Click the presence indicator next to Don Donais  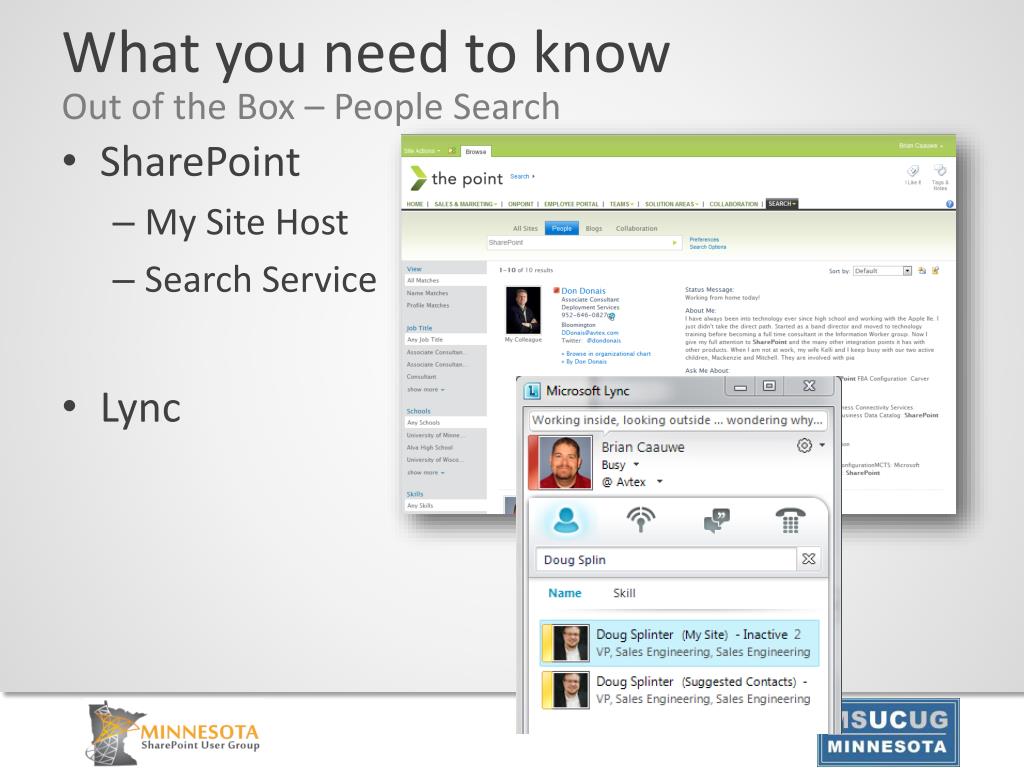(556, 291)
